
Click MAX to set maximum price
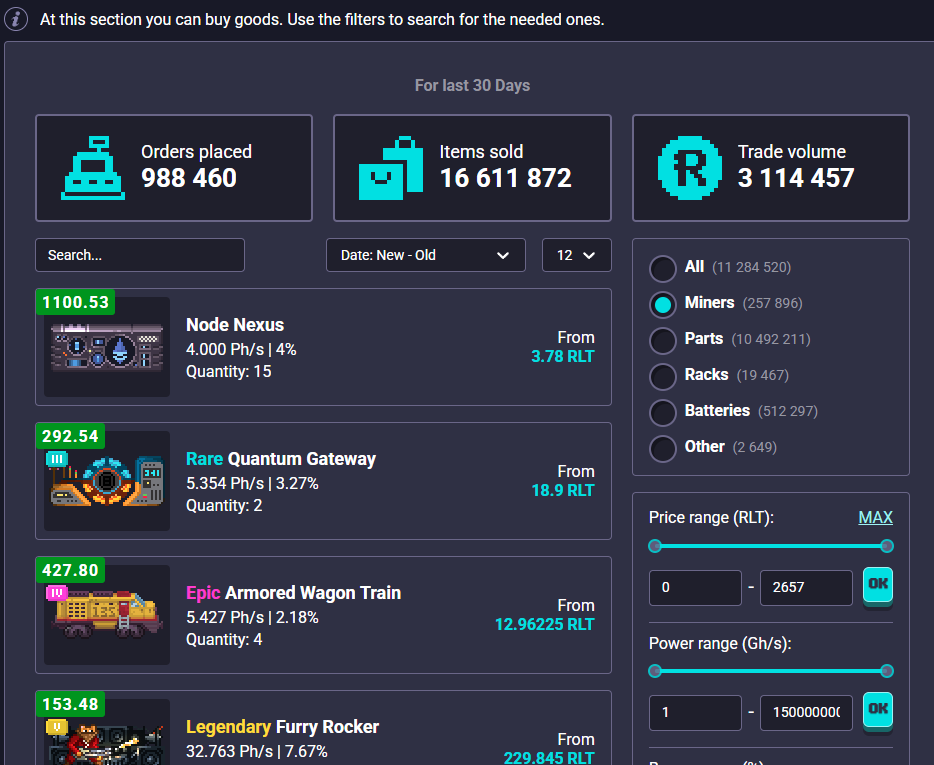click(x=875, y=517)
